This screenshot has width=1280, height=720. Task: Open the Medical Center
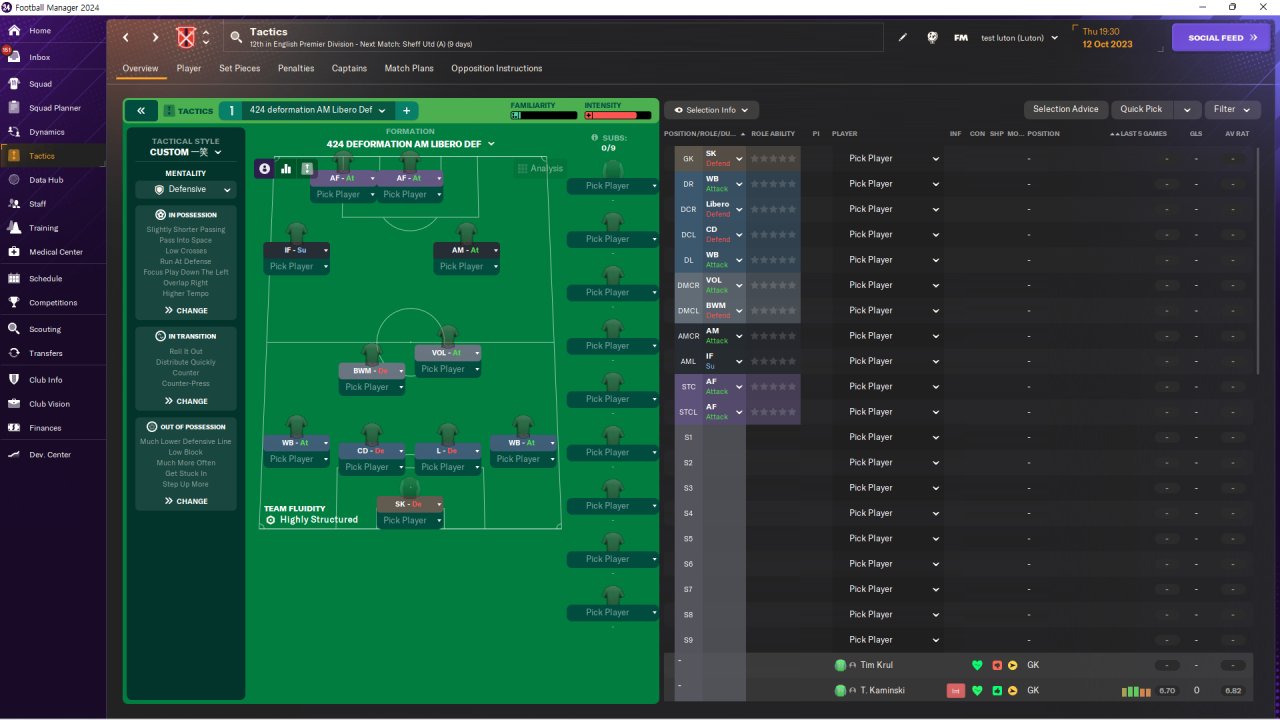[56, 252]
